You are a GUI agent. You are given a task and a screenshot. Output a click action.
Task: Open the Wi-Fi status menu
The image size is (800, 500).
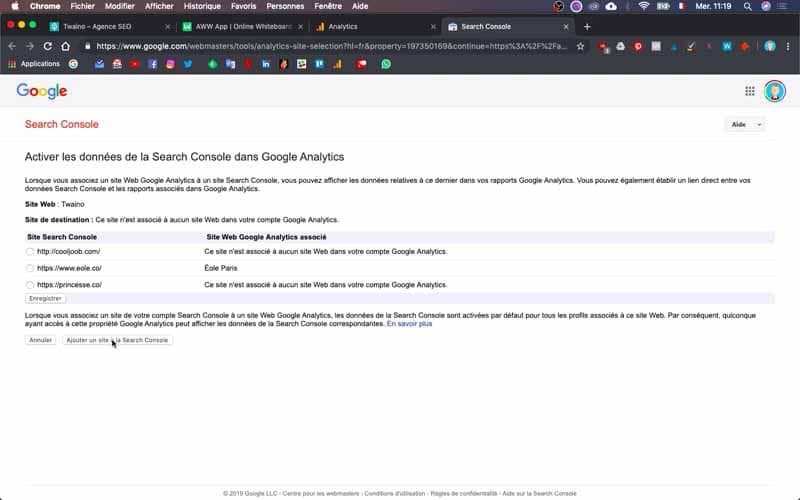click(644, 6)
